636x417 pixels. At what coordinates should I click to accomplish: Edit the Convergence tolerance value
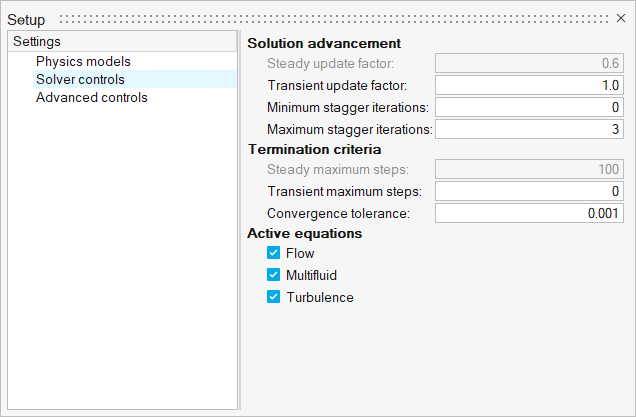pos(530,213)
